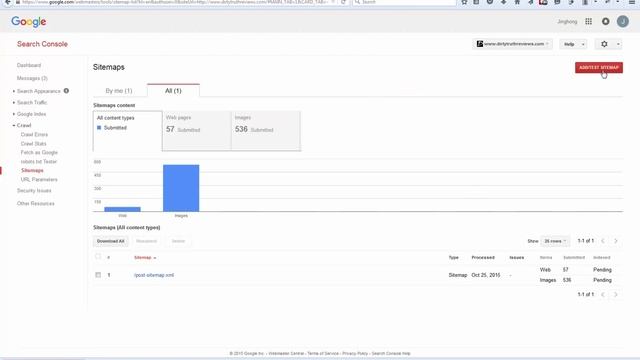Open the site property selector dropdown
The width and height of the screenshot is (640, 360).
pos(513,44)
